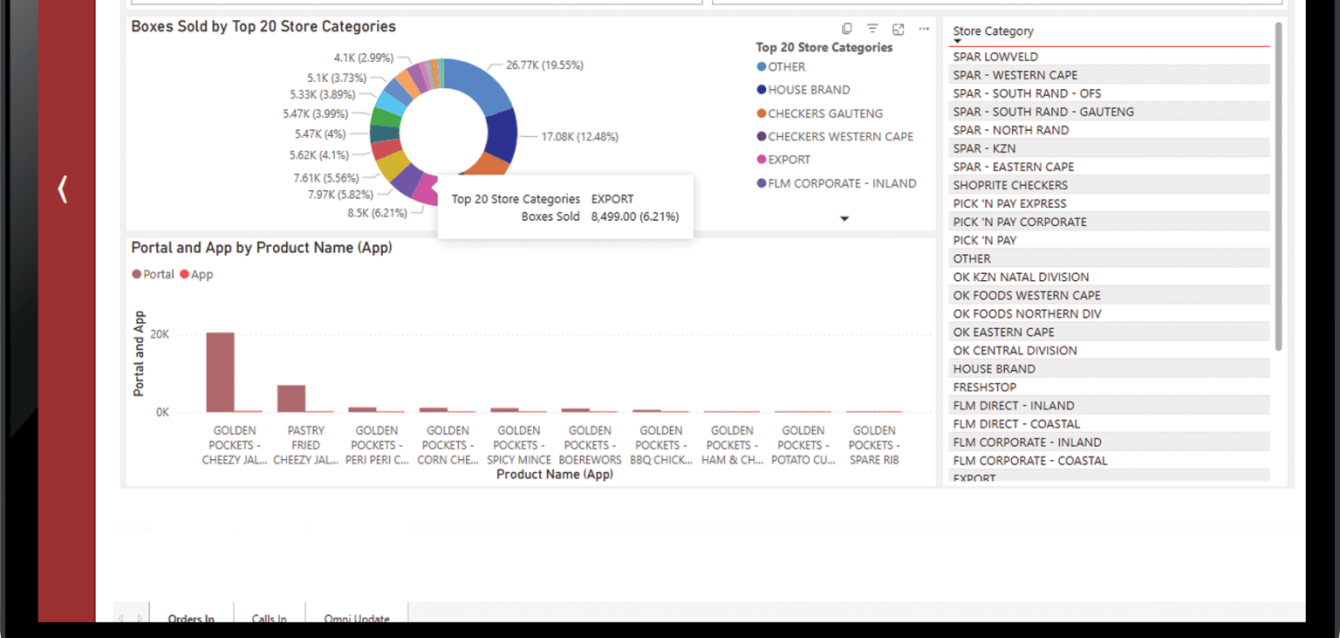Screen dimensions: 1340x638
Task: Select HOUSE BRAND row in Store Category list
Action: click(1109, 368)
